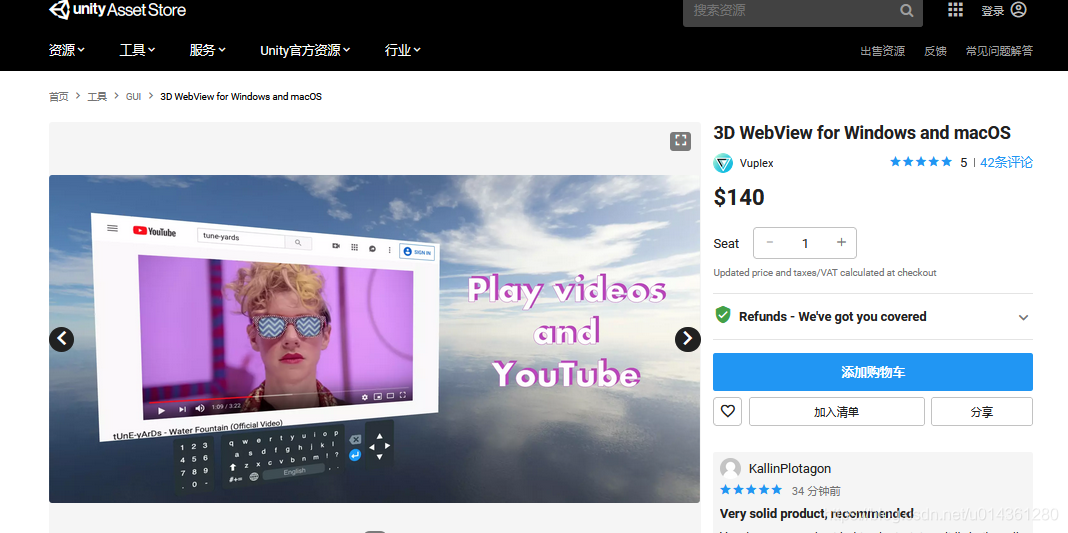Click the product title heading
Screen dimensions: 1068x533
point(862,132)
